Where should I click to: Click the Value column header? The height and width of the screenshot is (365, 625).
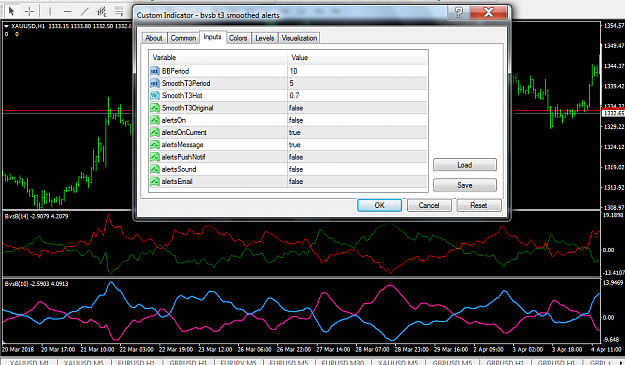(358, 58)
